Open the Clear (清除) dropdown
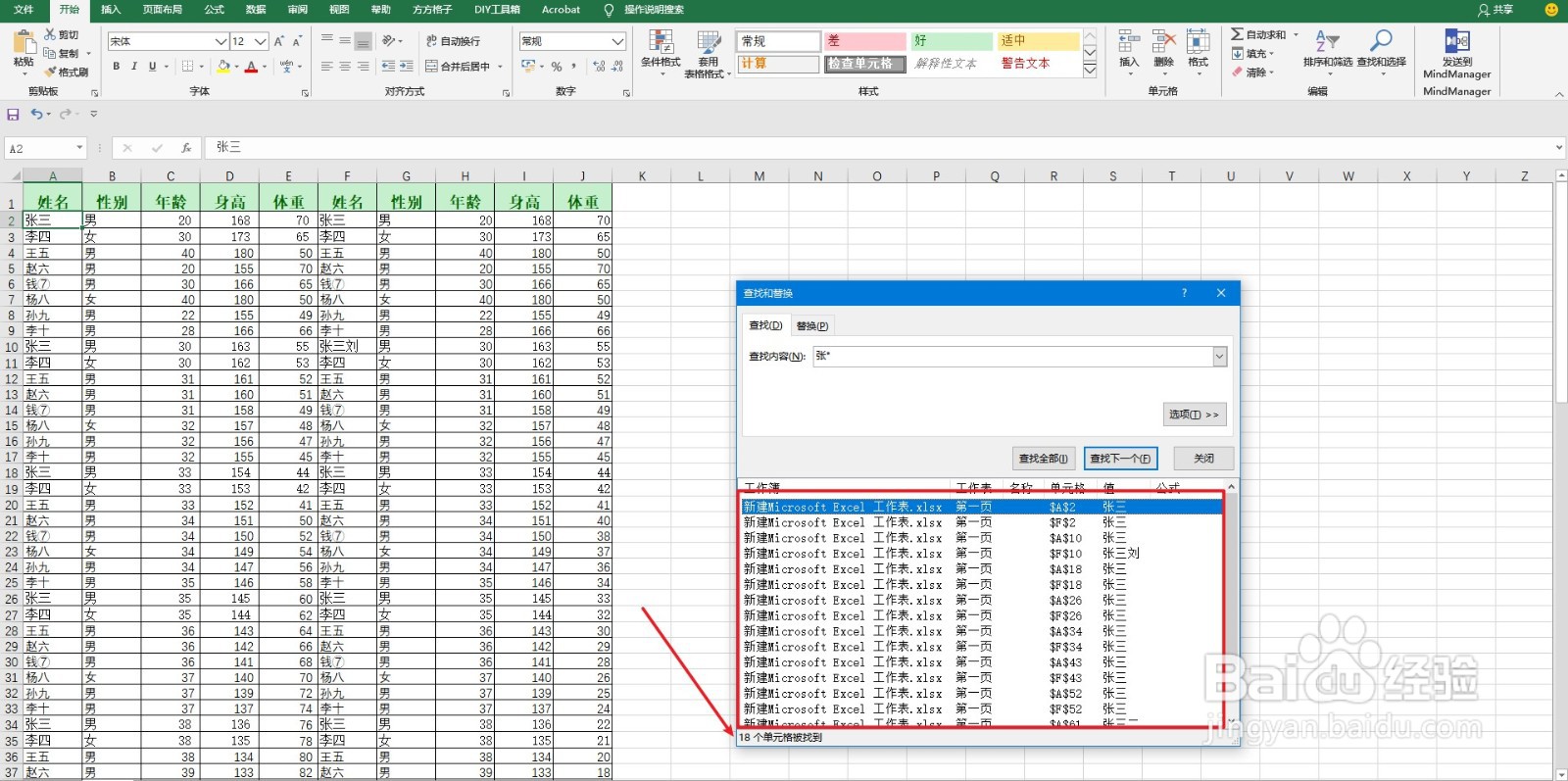This screenshot has height=781, width=1568. [x=1253, y=73]
